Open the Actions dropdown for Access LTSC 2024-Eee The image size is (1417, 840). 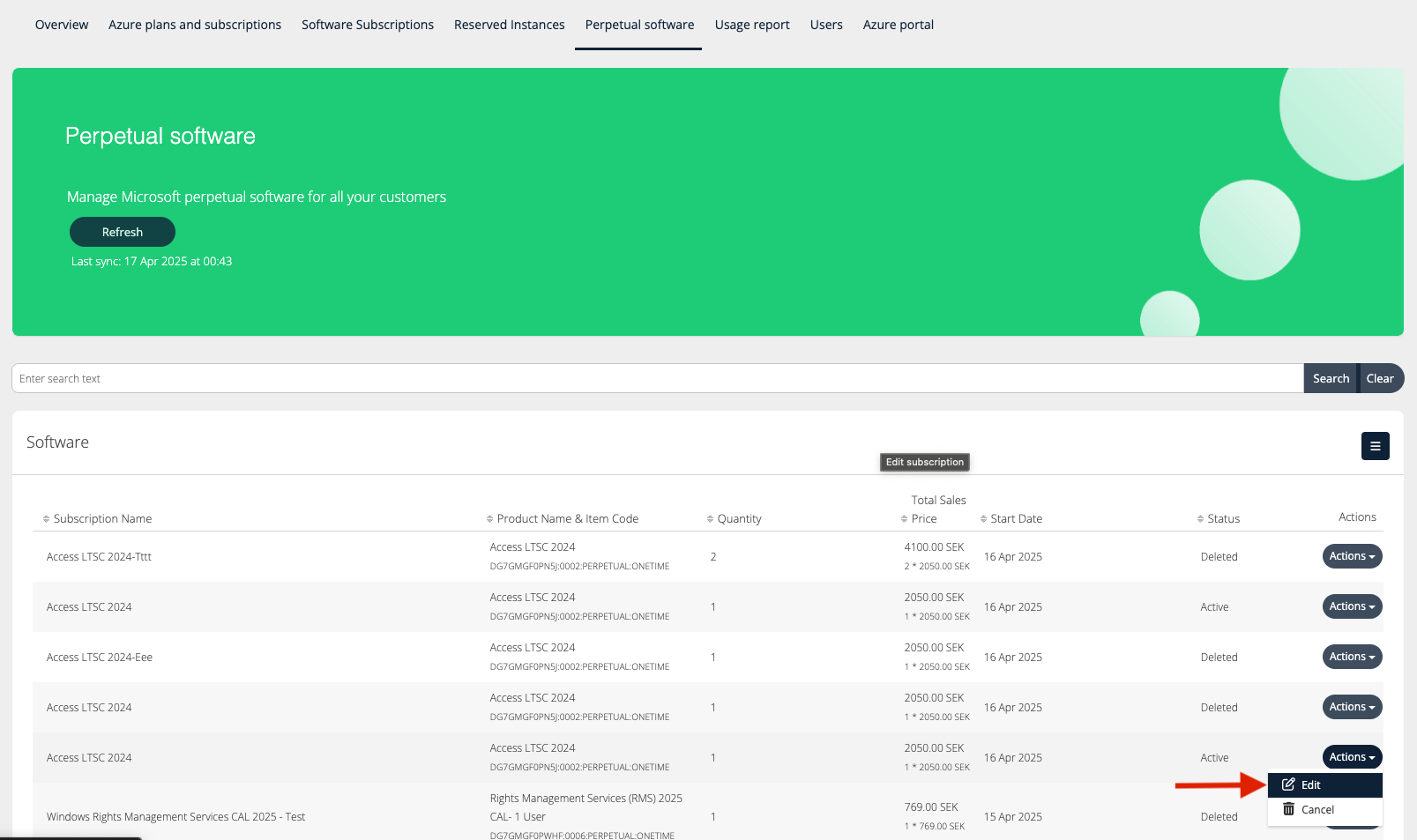point(1352,657)
